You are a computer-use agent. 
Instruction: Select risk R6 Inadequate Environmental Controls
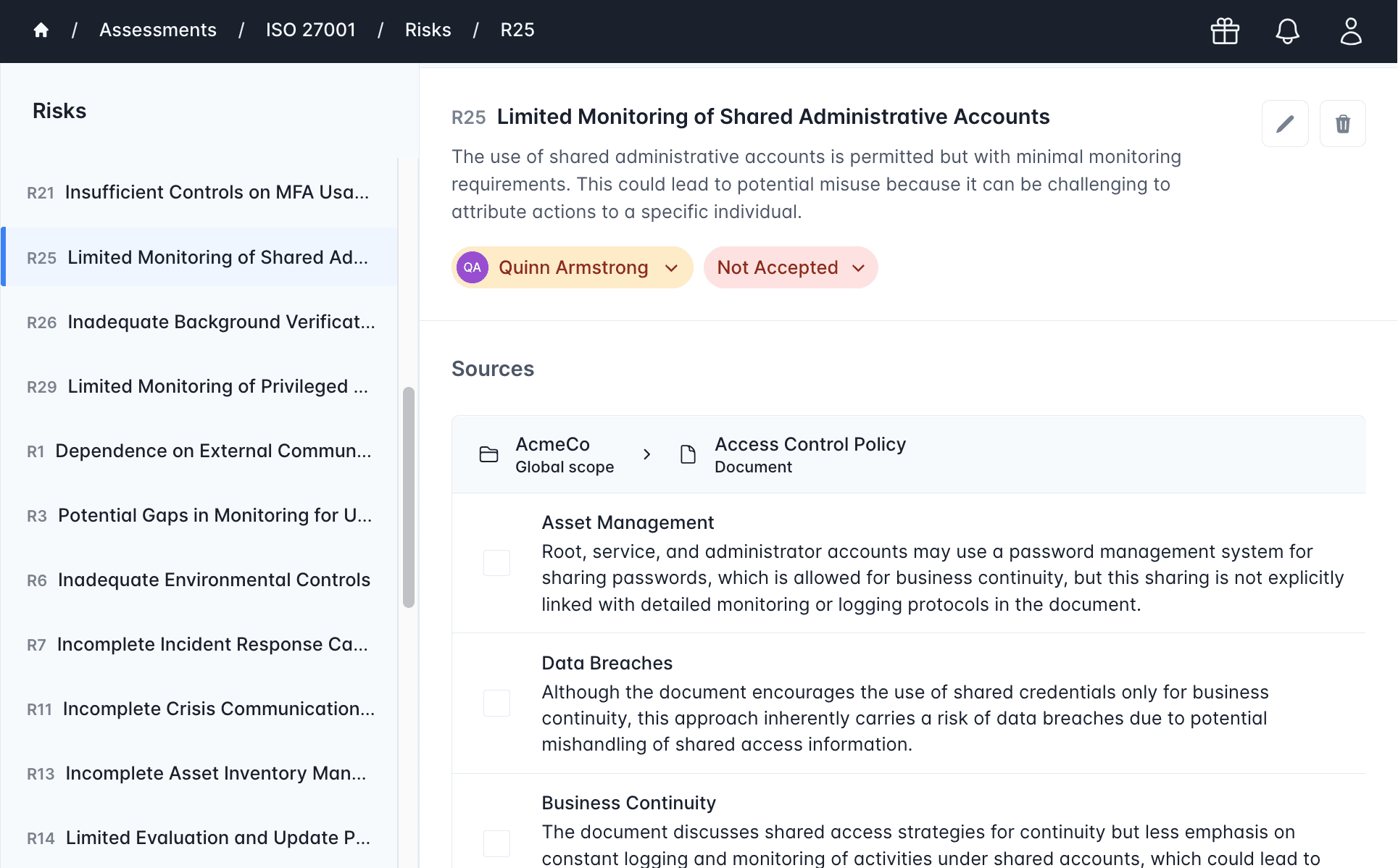pyautogui.click(x=200, y=580)
